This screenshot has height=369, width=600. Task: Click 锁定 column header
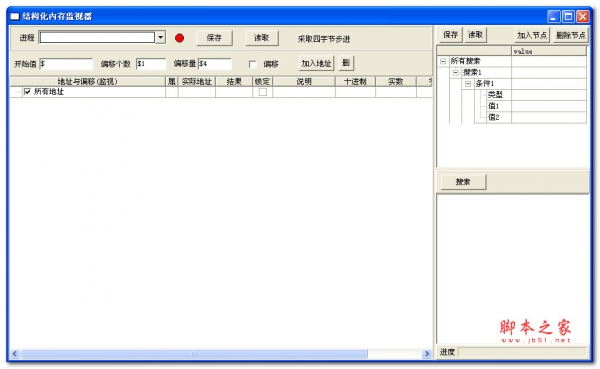pyautogui.click(x=262, y=82)
